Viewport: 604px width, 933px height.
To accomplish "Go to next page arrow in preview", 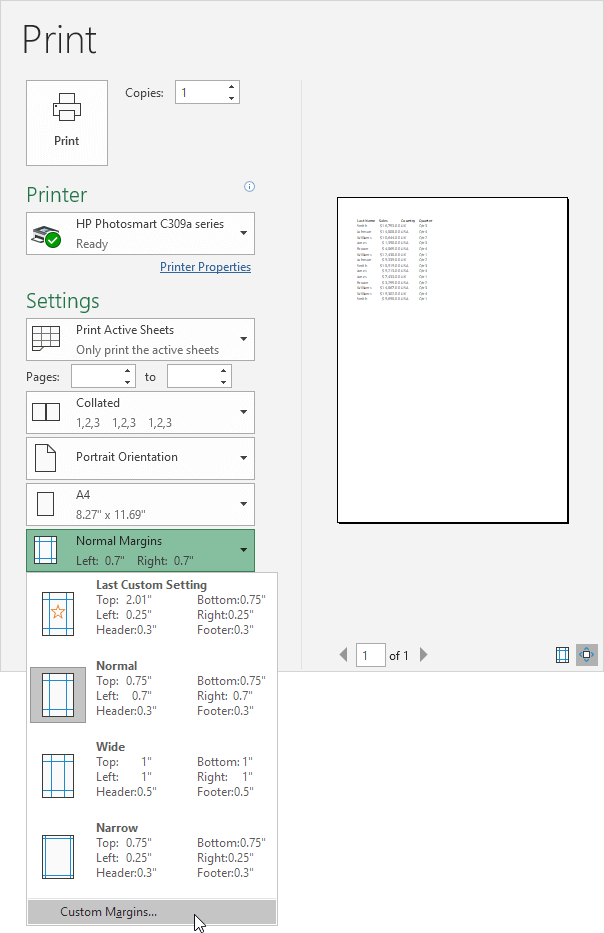I will [424, 655].
